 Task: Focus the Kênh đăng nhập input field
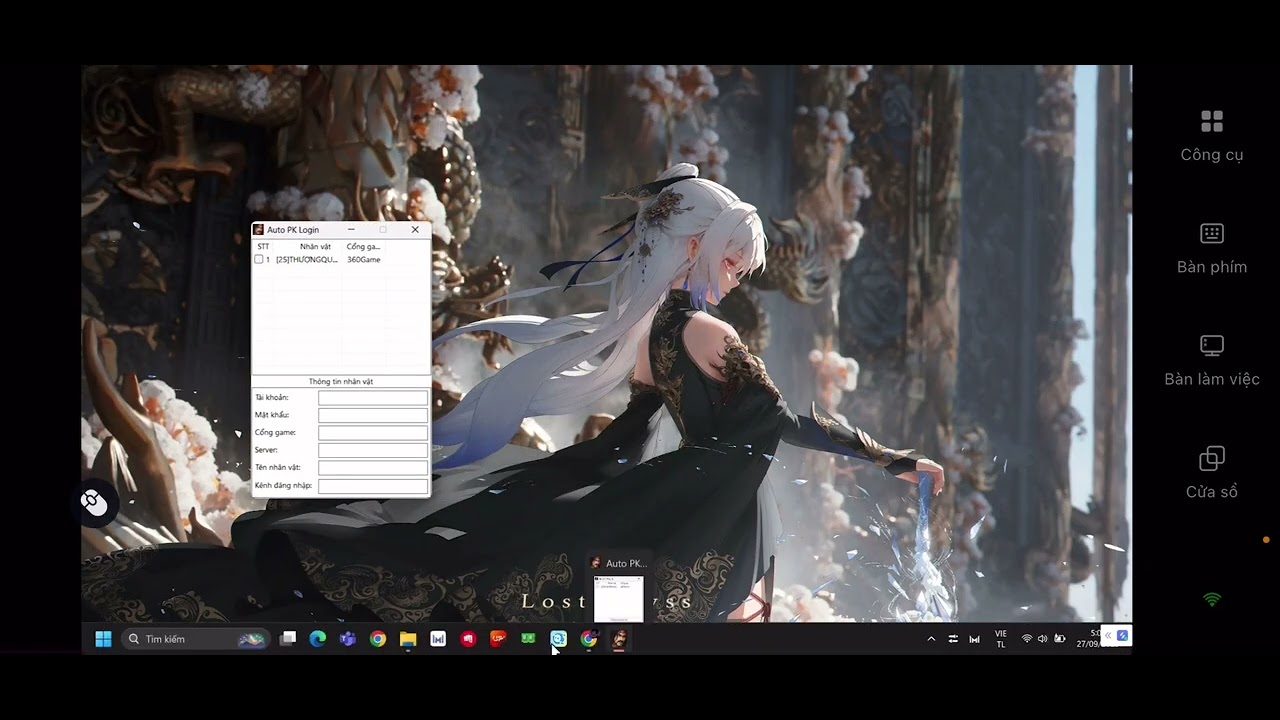click(373, 486)
